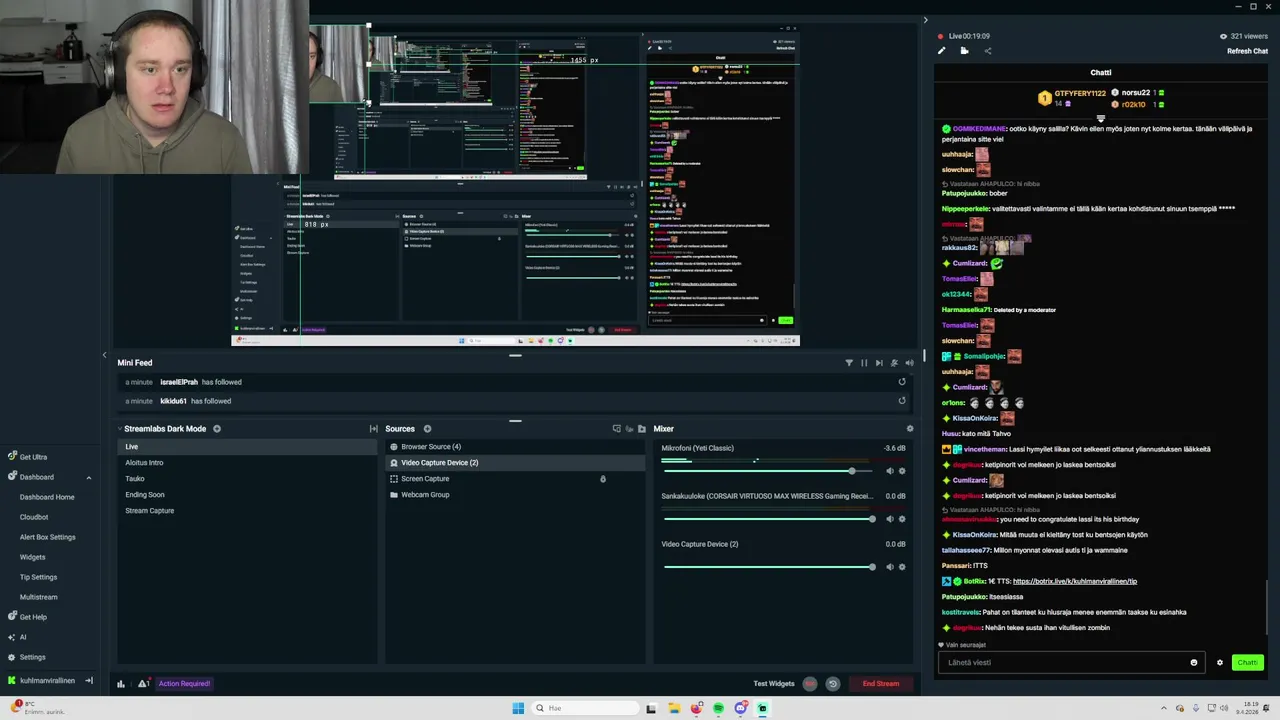Mute Mini Feed event alerts
Image resolution: width=1280 pixels, height=720 pixels.
(x=894, y=363)
